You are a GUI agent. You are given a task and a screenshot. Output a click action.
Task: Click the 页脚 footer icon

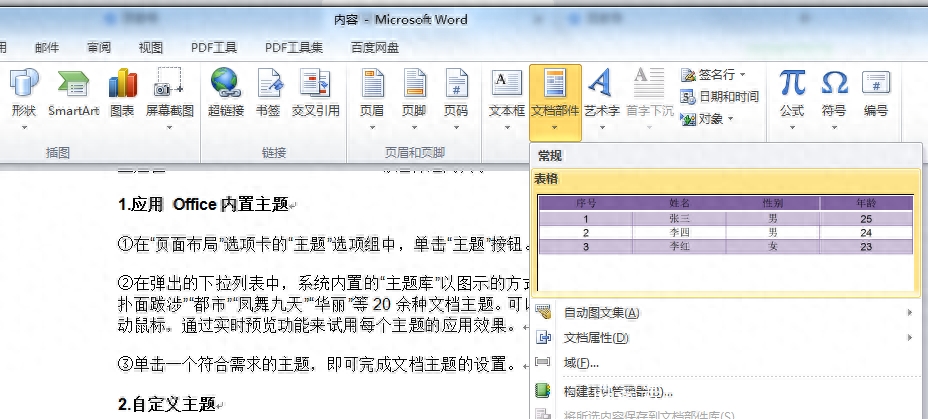[x=414, y=83]
